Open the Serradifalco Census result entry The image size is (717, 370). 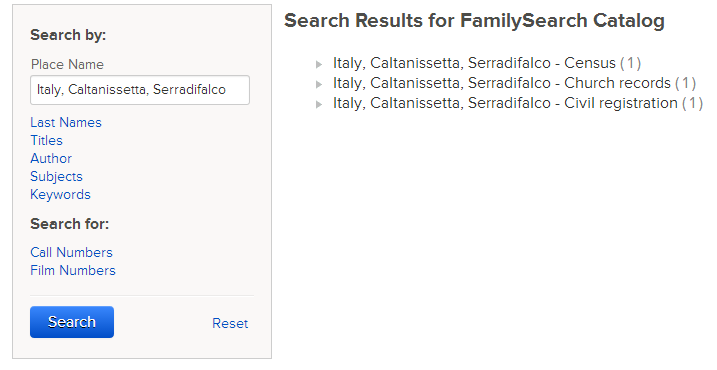click(x=487, y=63)
